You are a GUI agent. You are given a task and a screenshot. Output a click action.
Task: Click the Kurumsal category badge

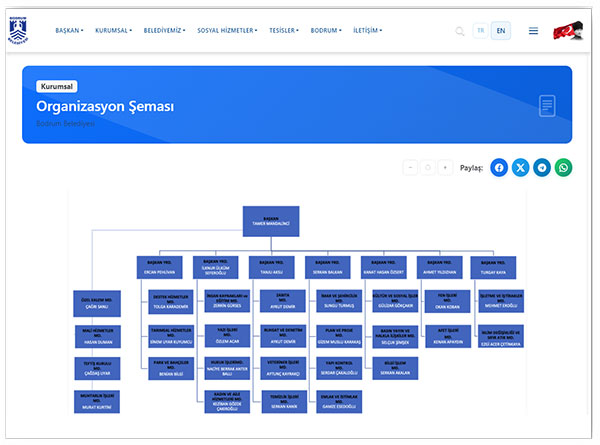point(58,86)
